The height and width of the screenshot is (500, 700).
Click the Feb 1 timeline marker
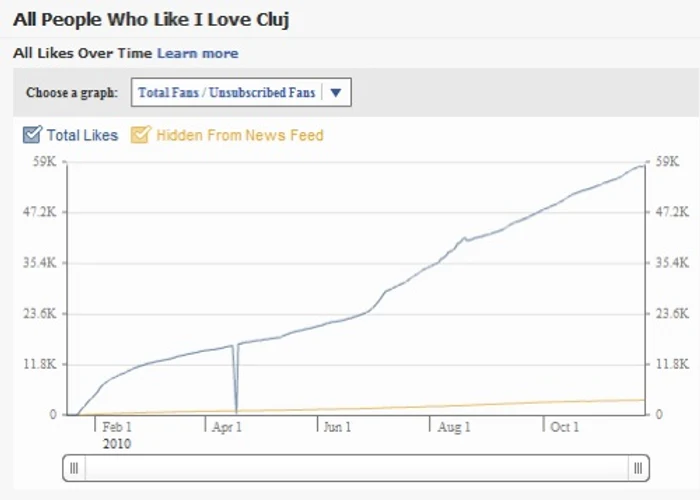pyautogui.click(x=117, y=427)
